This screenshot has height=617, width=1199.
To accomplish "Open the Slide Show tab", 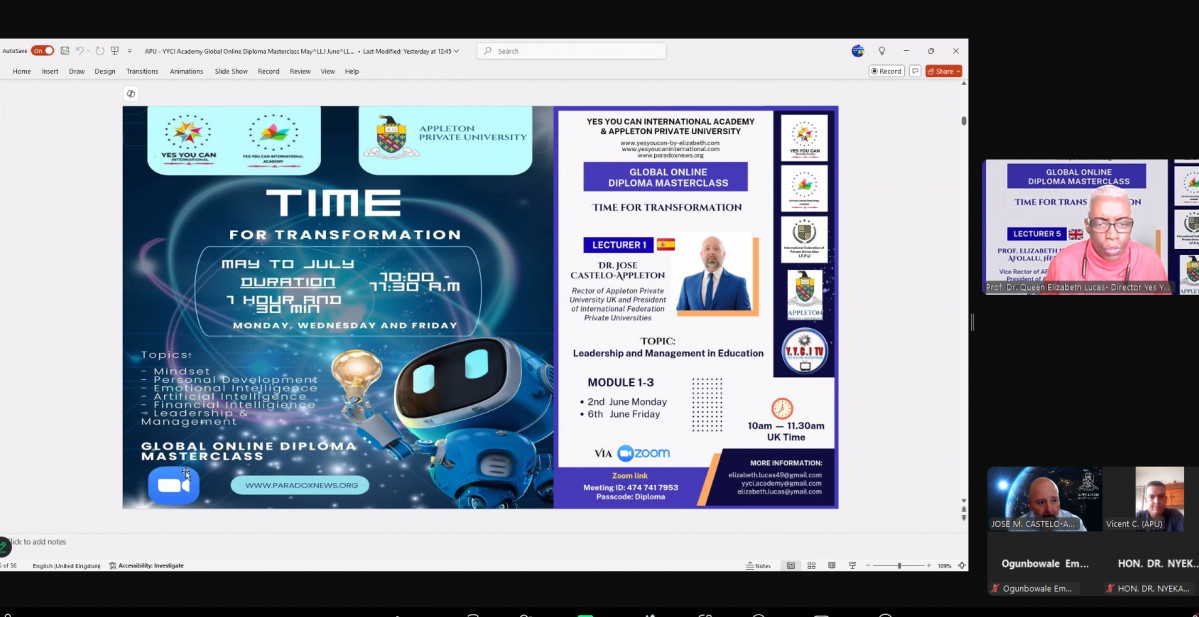I will point(231,71).
